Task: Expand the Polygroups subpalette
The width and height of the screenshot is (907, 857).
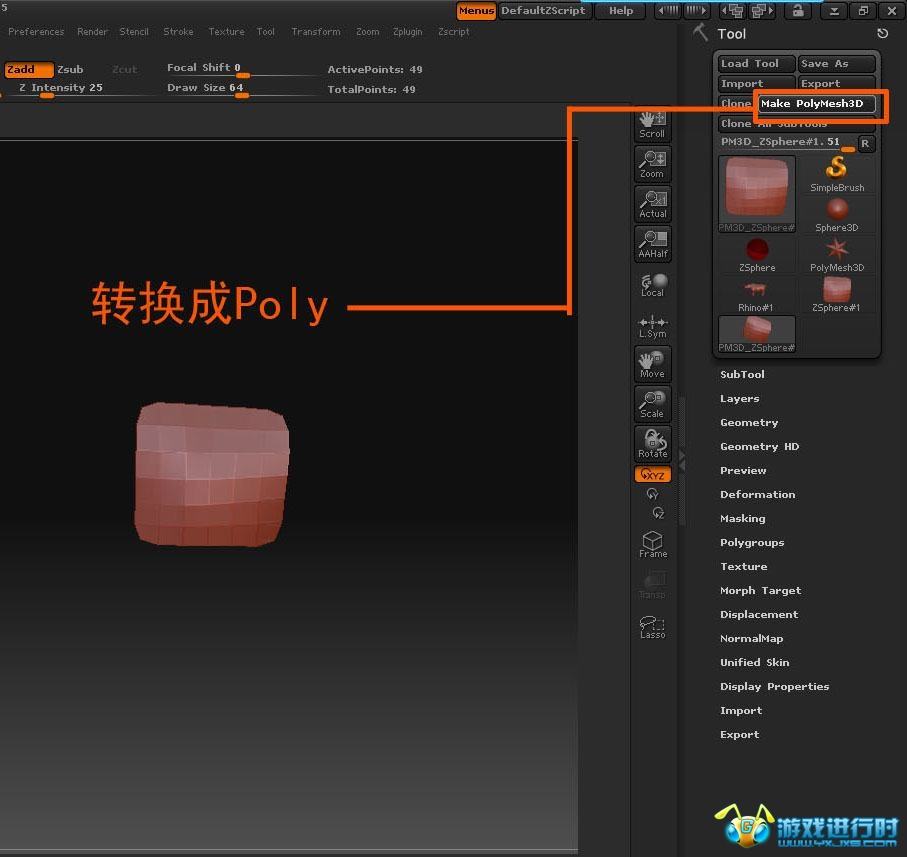Action: click(x=752, y=542)
